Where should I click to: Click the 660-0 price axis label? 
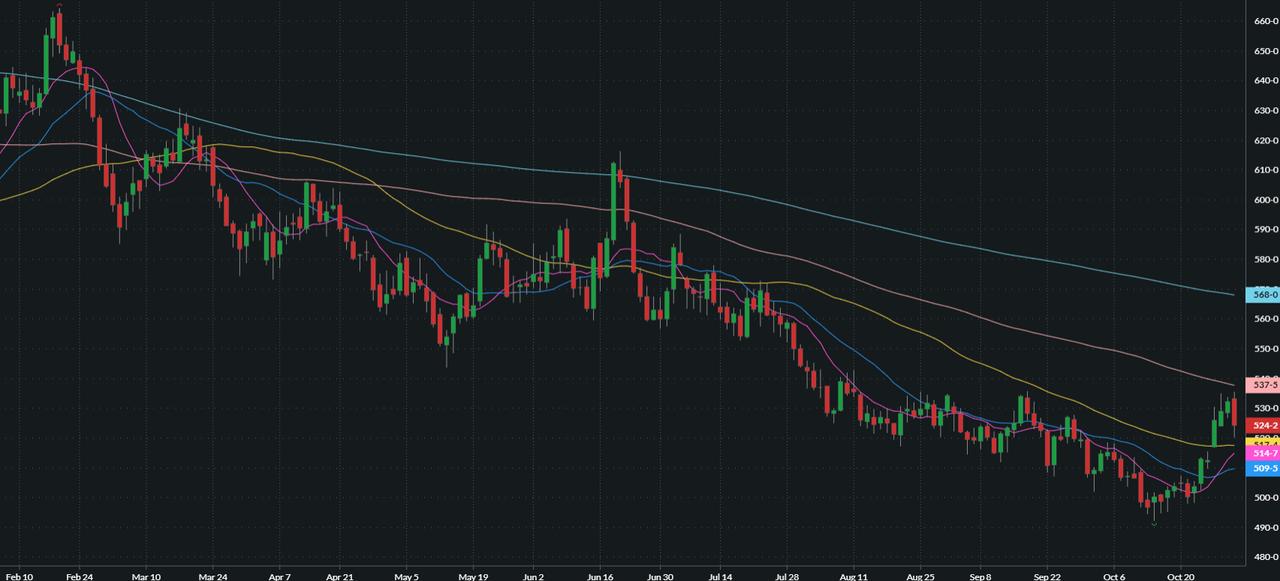[1264, 21]
